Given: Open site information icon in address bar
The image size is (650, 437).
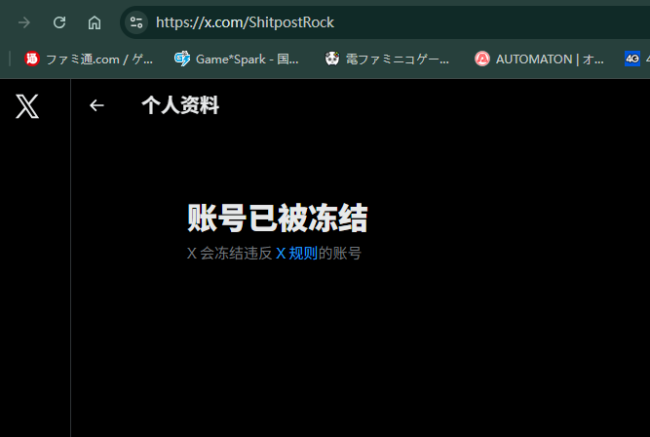Looking at the screenshot, I should click(136, 22).
